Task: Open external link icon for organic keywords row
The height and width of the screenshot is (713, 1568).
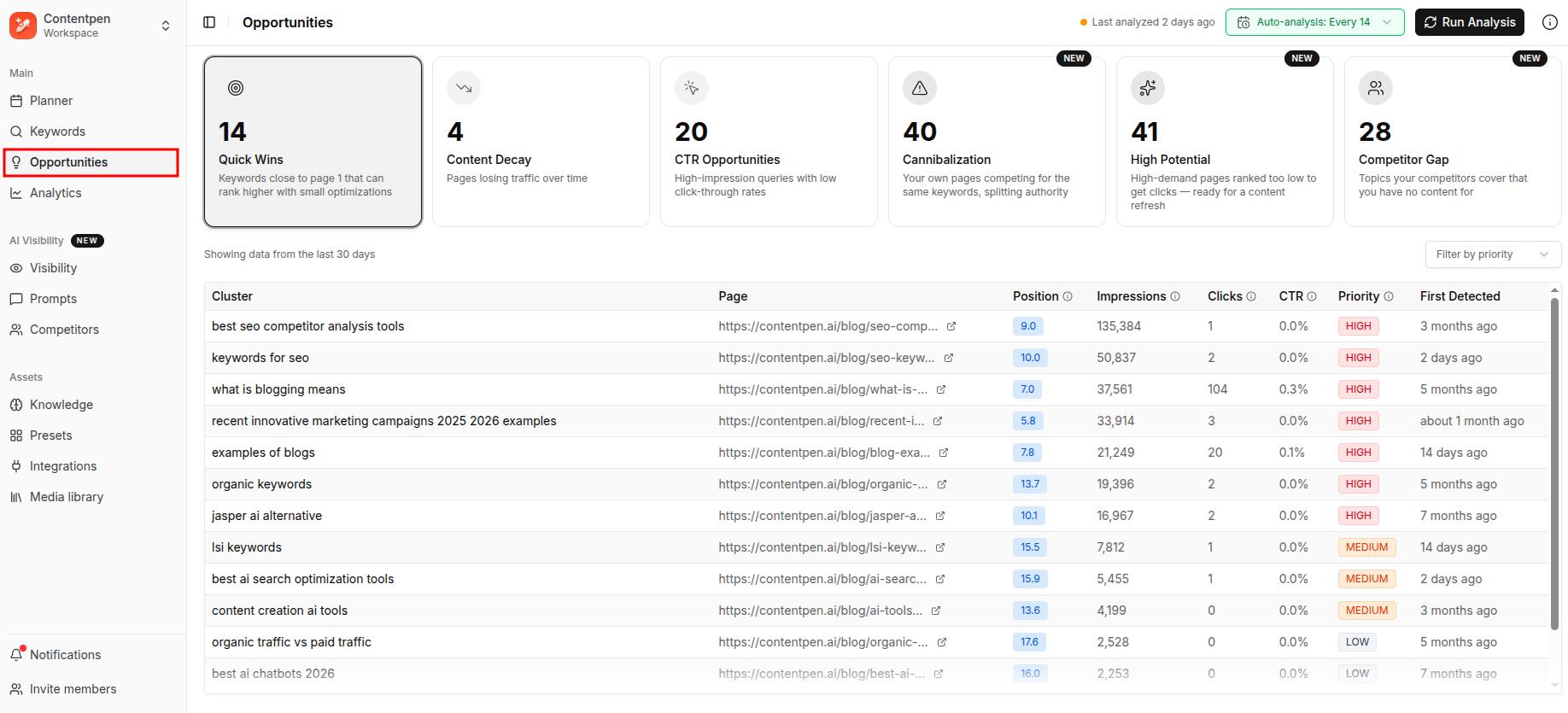Action: [x=942, y=484]
